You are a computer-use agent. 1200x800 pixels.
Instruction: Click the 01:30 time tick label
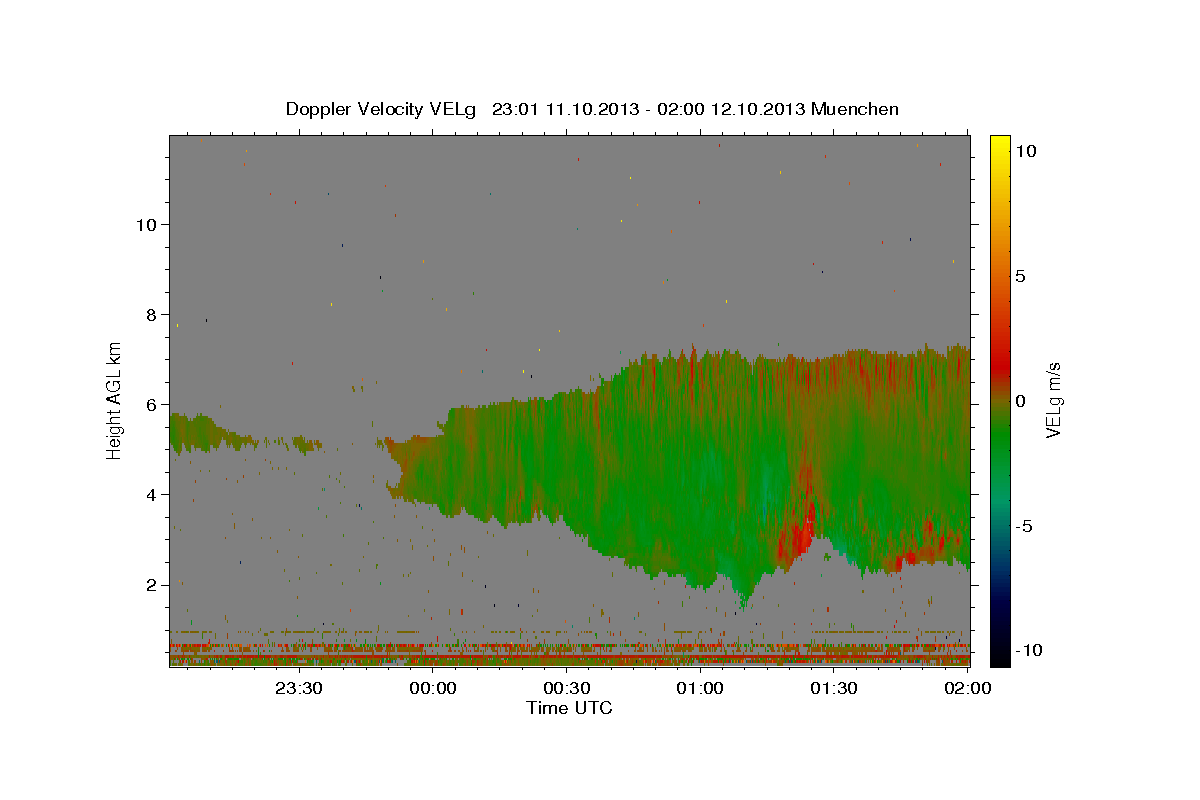tap(834, 688)
